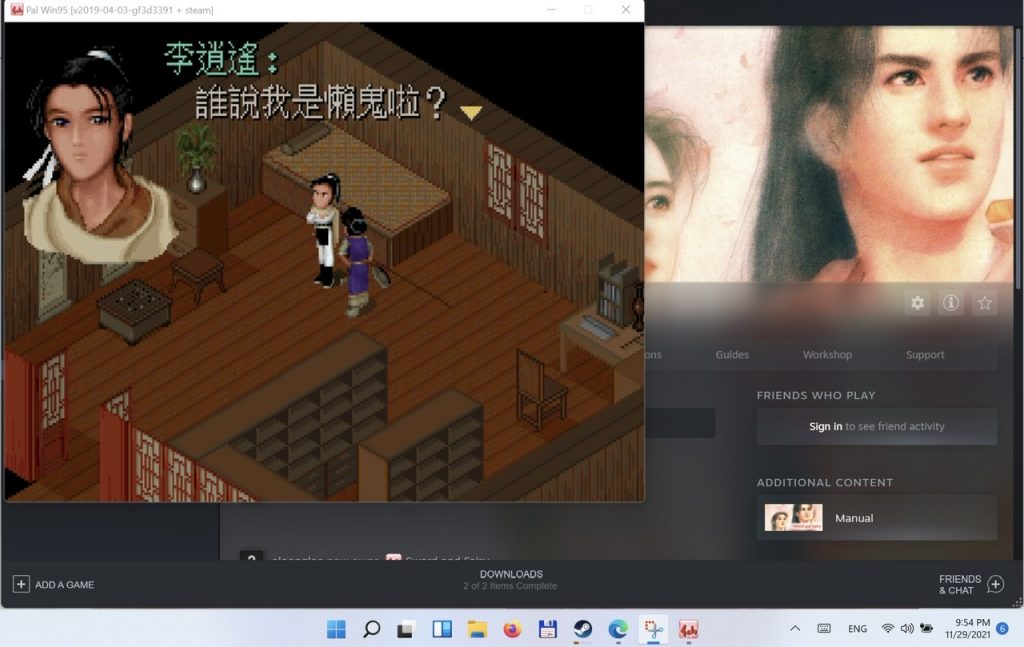Switch to Steam from the taskbar
Viewport: 1024px width, 647px height.
[583, 629]
